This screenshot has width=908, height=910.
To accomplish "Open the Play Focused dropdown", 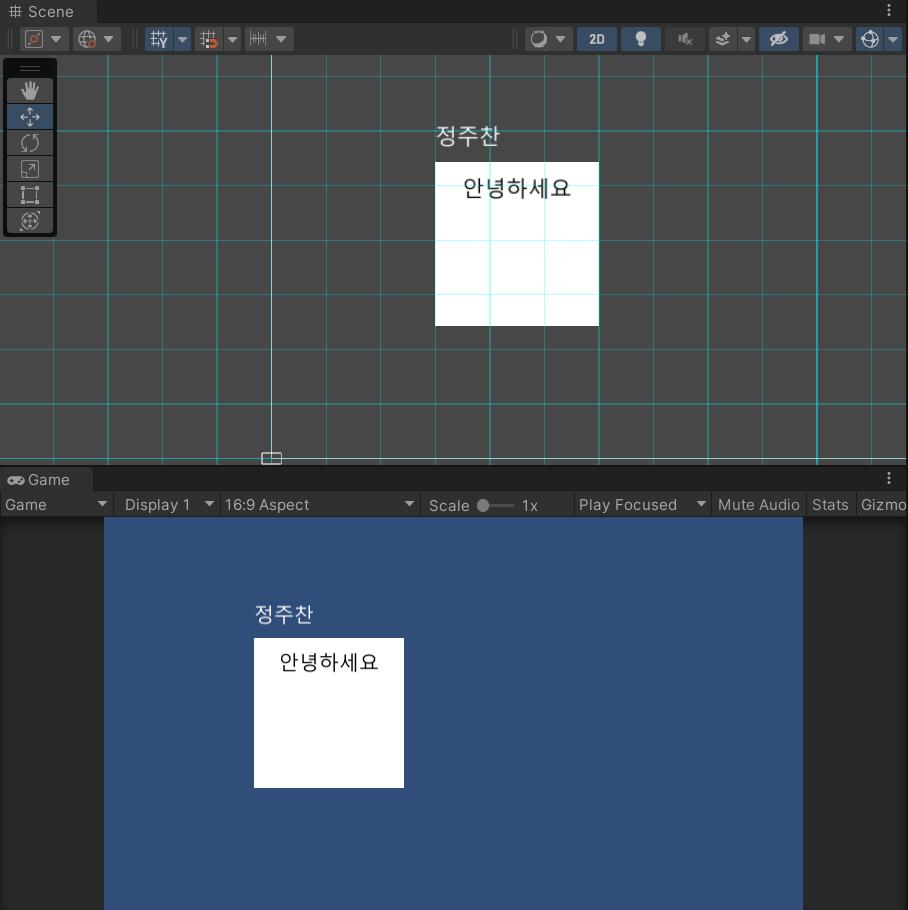I will pyautogui.click(x=642, y=505).
